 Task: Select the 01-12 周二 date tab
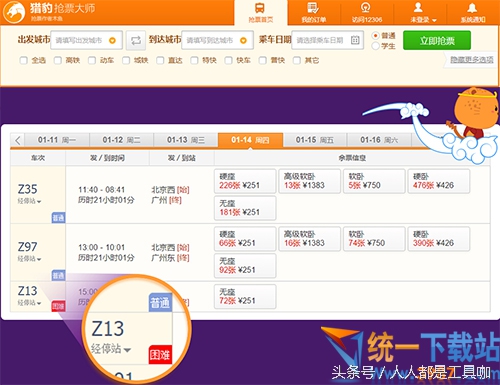click(x=121, y=140)
